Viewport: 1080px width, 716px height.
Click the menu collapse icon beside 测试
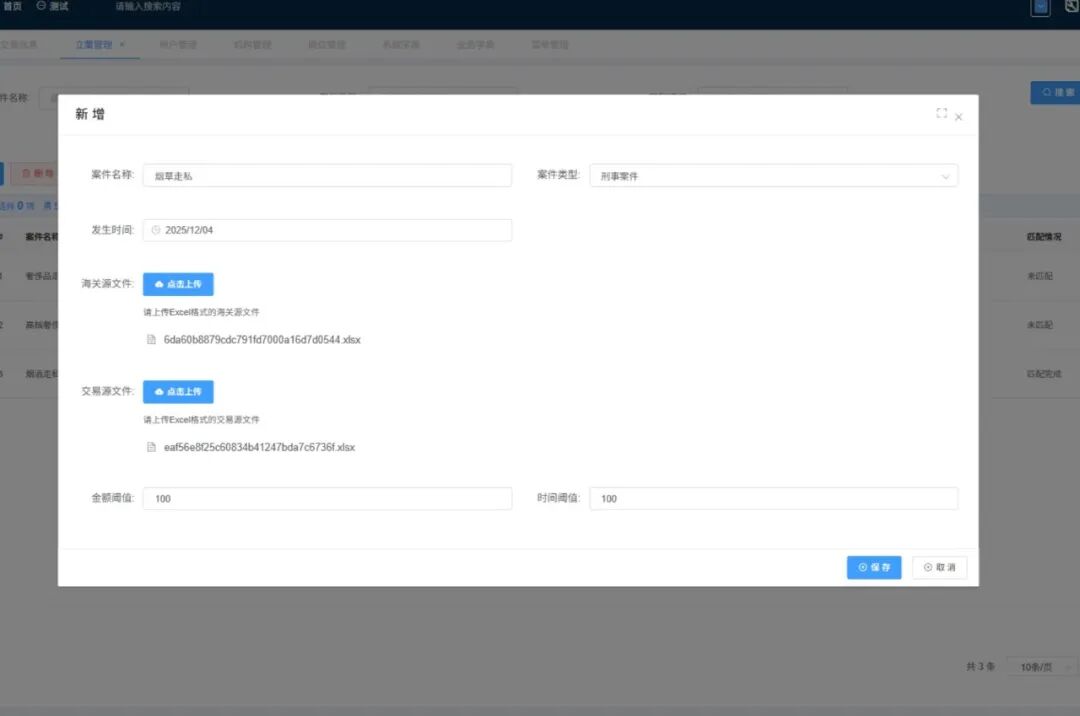point(41,6)
